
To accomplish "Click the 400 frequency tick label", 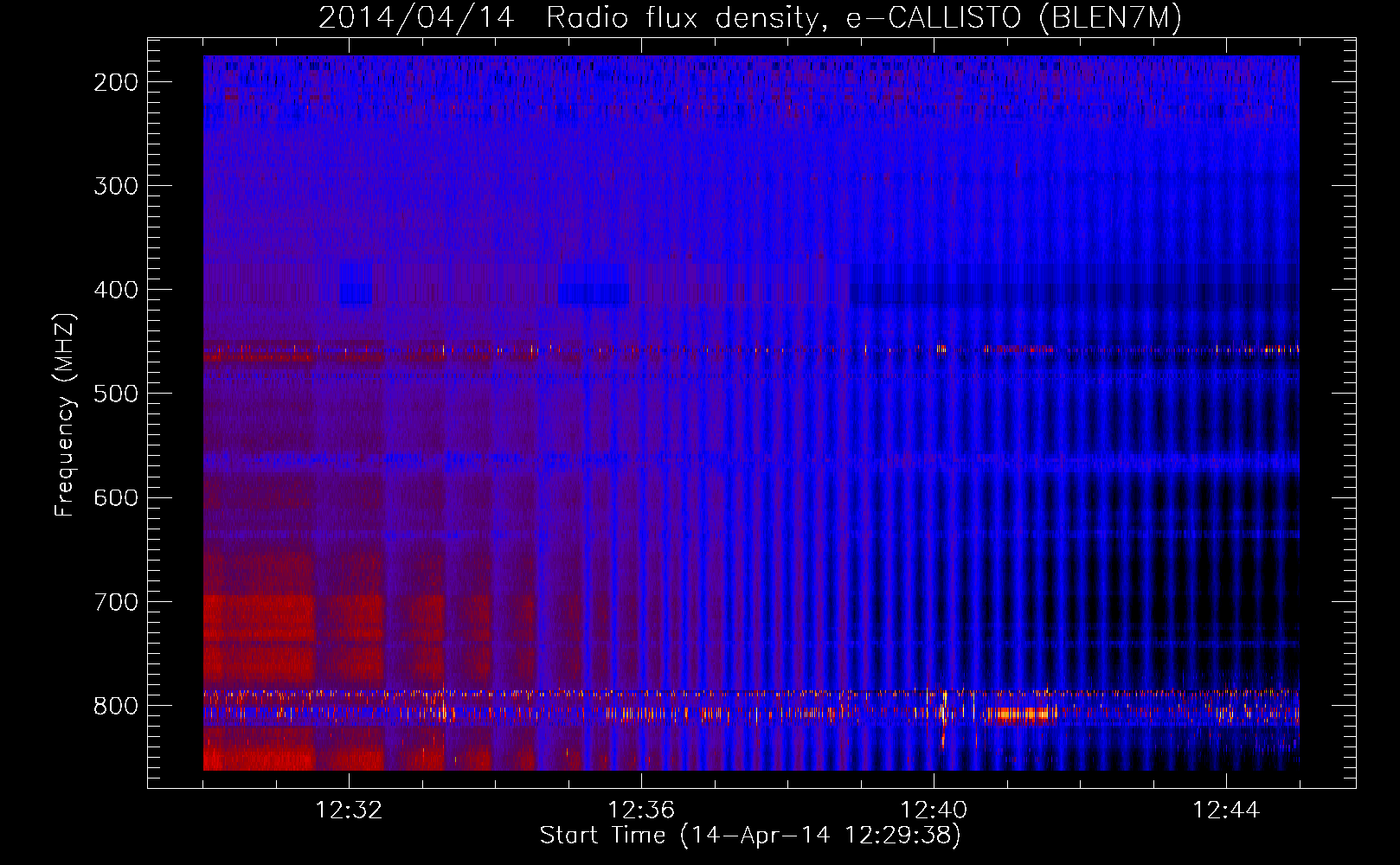I will pos(116,290).
